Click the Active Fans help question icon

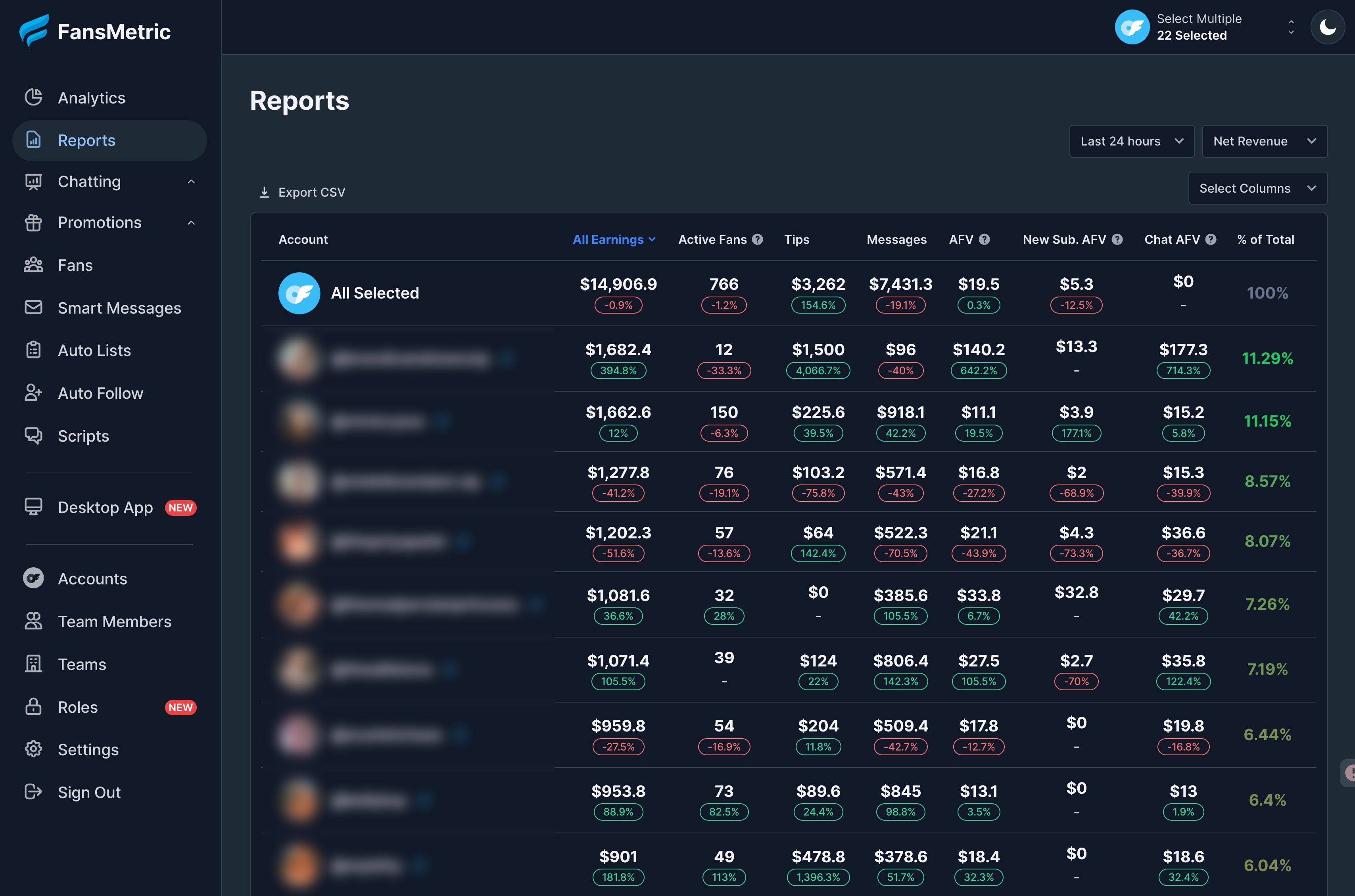coord(758,239)
